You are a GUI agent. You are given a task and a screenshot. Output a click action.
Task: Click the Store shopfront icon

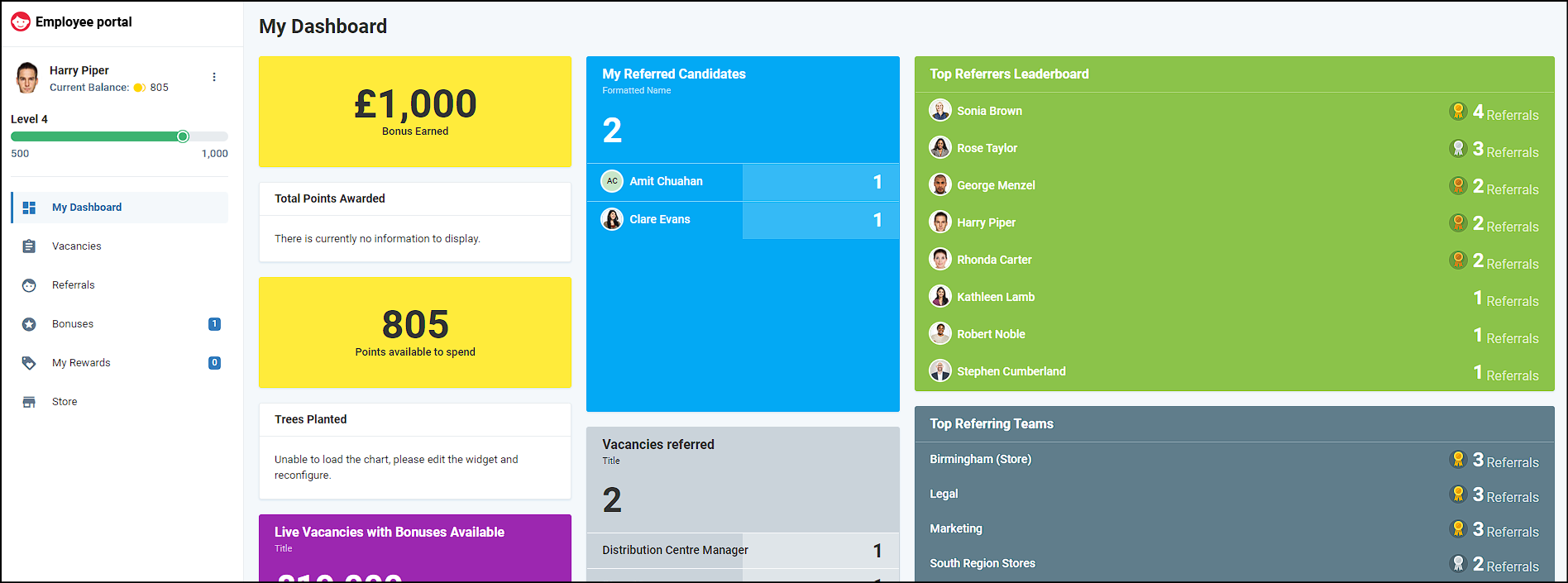29,402
